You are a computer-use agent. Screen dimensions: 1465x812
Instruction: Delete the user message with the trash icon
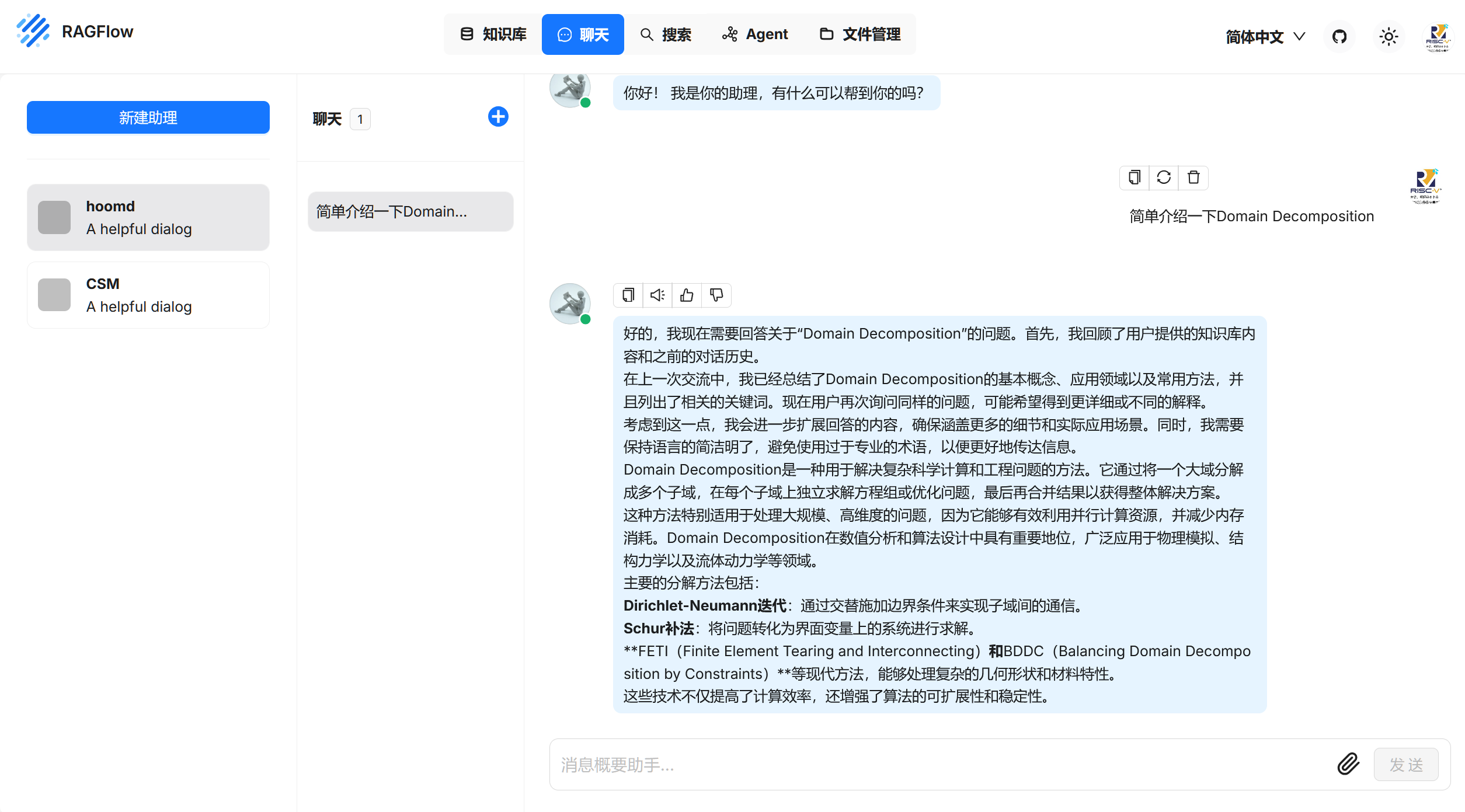click(x=1193, y=177)
